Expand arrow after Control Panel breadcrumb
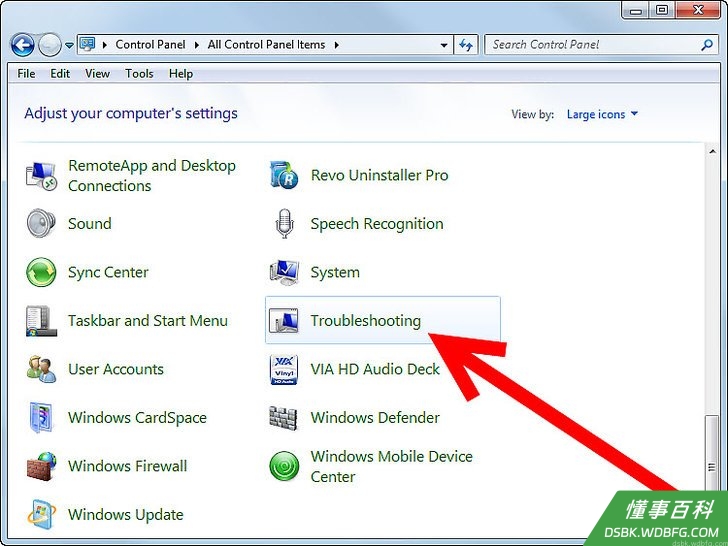 tap(197, 45)
